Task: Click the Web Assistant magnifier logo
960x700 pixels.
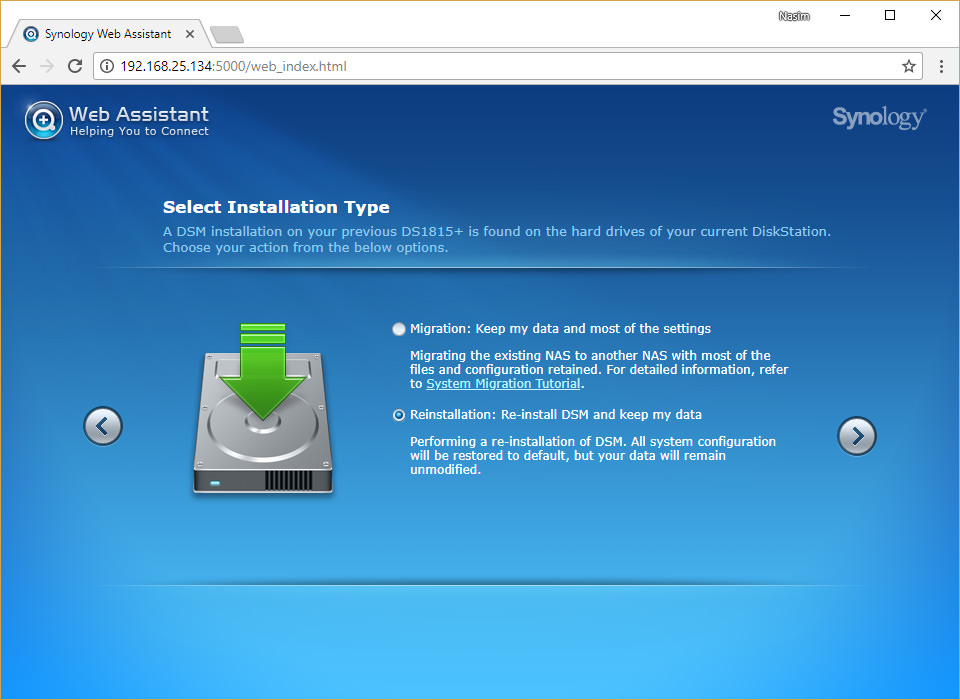Action: (x=43, y=120)
